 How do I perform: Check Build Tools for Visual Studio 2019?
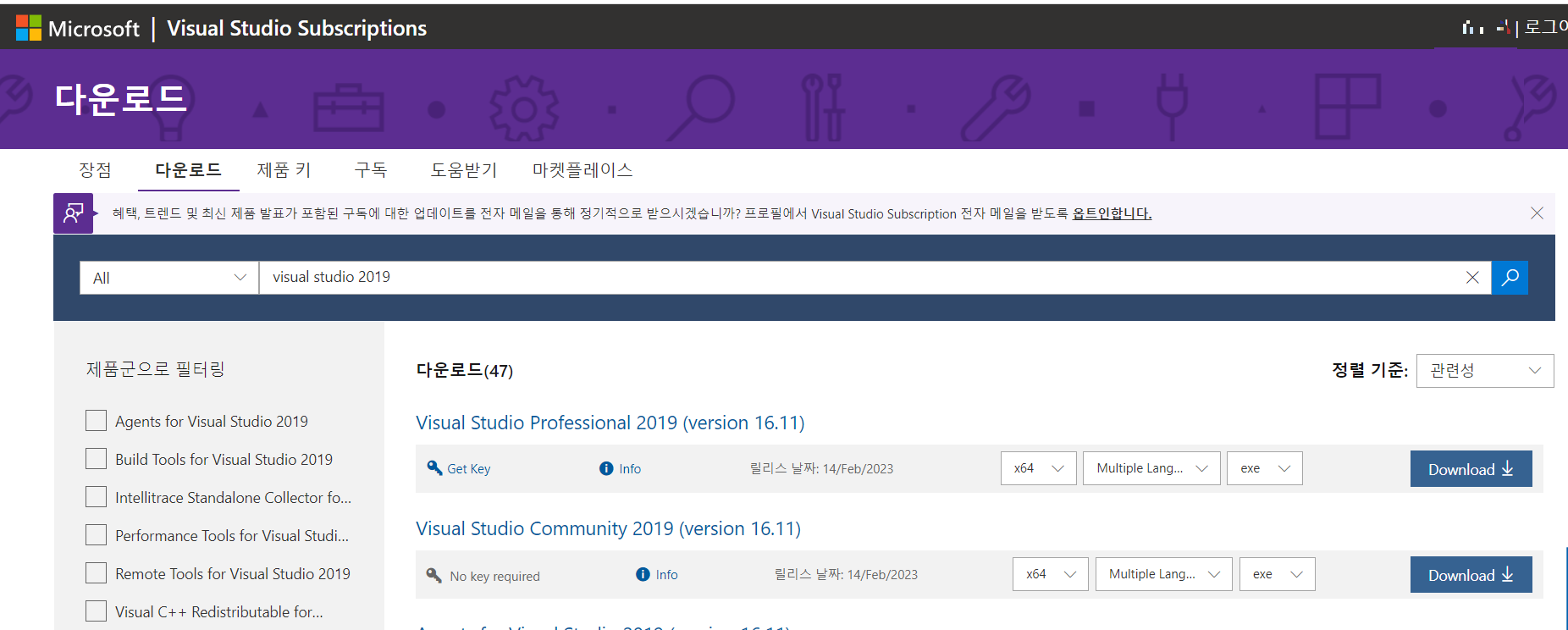(x=97, y=459)
